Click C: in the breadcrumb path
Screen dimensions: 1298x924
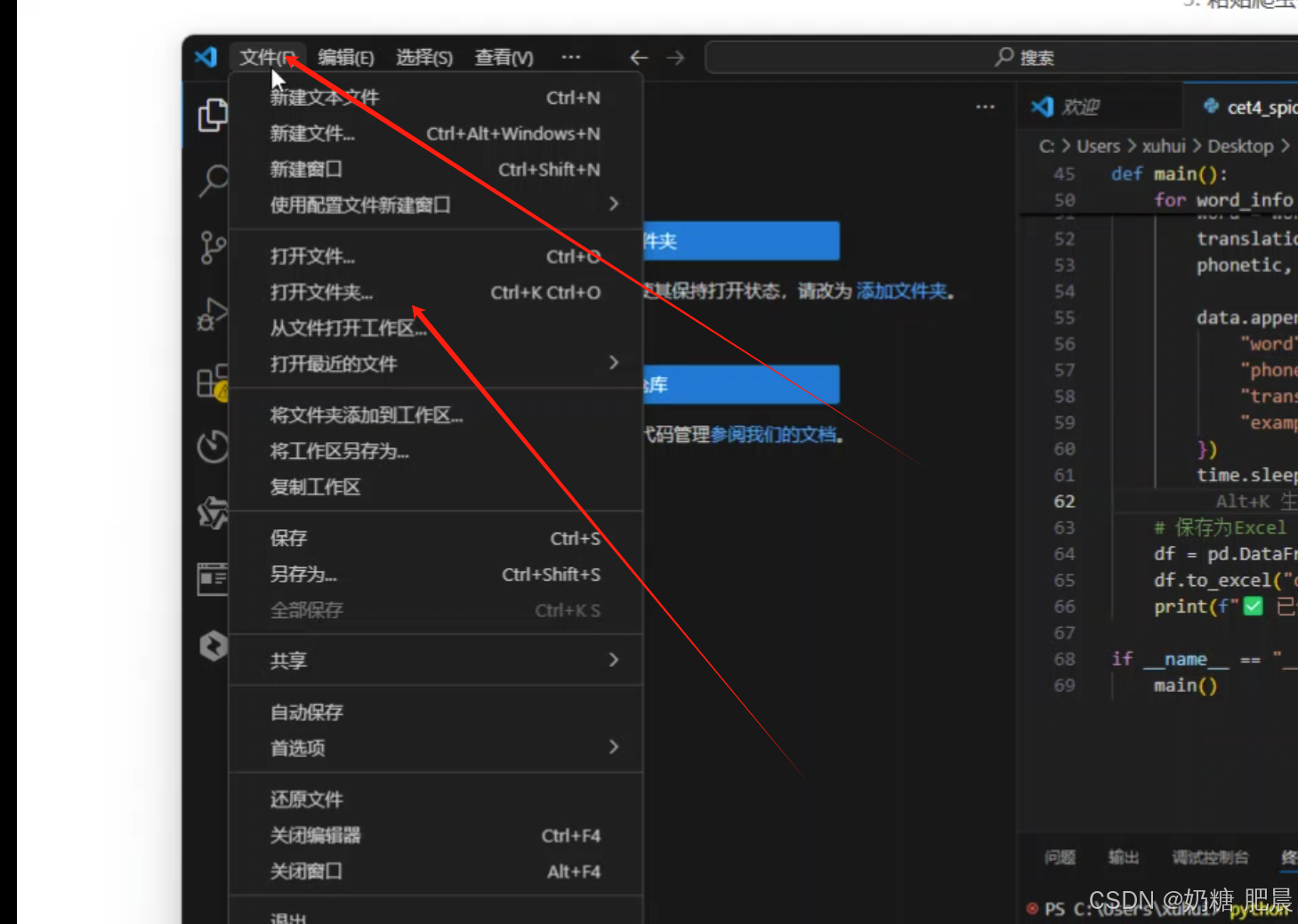click(1046, 146)
